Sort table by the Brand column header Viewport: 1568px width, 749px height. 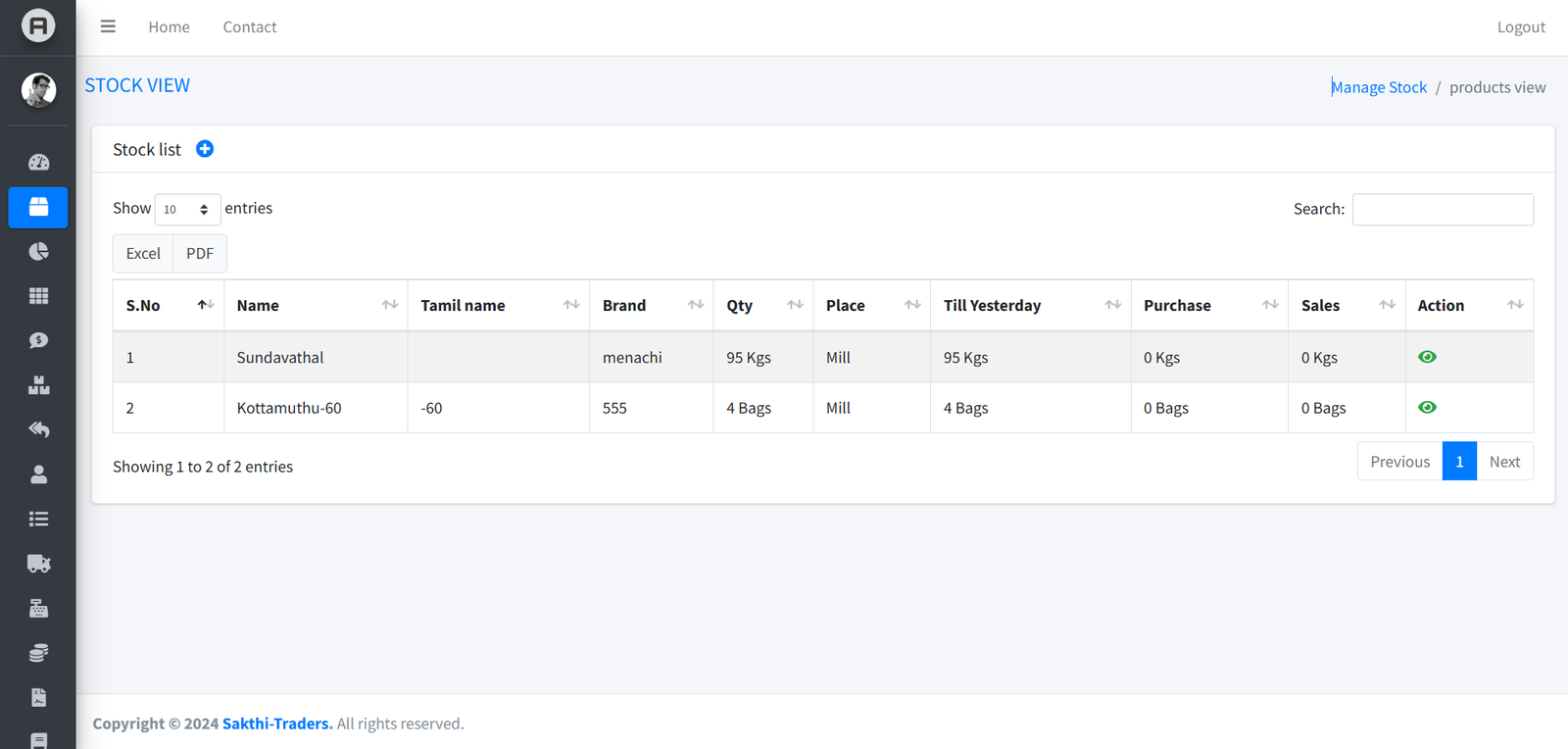click(651, 306)
